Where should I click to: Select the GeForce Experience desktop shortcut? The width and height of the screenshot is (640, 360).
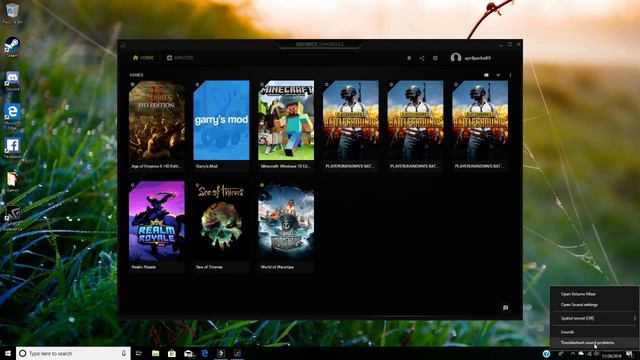coord(12,218)
